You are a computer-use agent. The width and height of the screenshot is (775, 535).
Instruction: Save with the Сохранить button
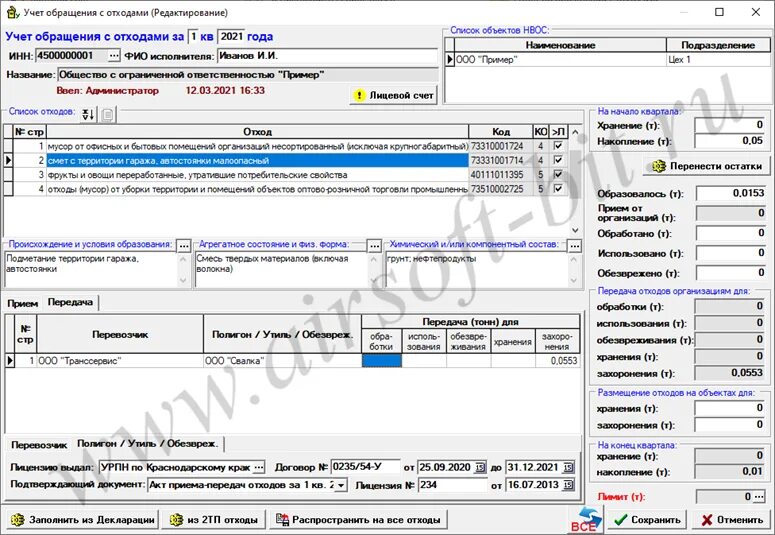point(647,520)
